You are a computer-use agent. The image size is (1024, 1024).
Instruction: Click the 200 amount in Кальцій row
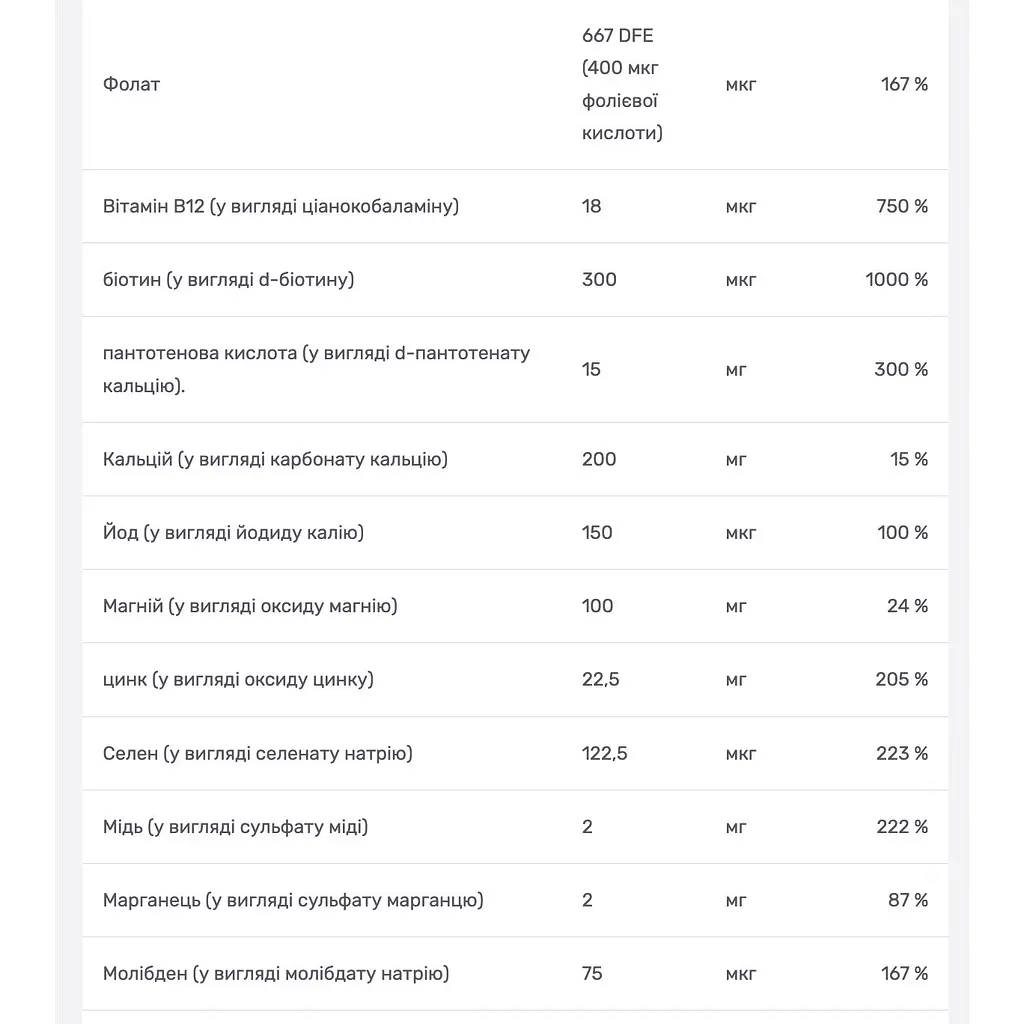pyautogui.click(x=599, y=459)
